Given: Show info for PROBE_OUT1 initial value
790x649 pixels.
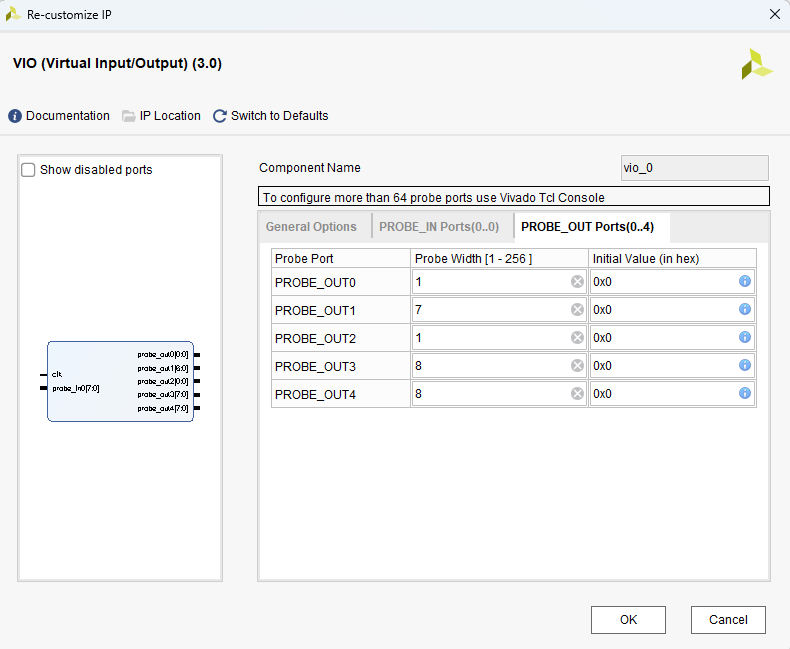Looking at the screenshot, I should (745, 309).
